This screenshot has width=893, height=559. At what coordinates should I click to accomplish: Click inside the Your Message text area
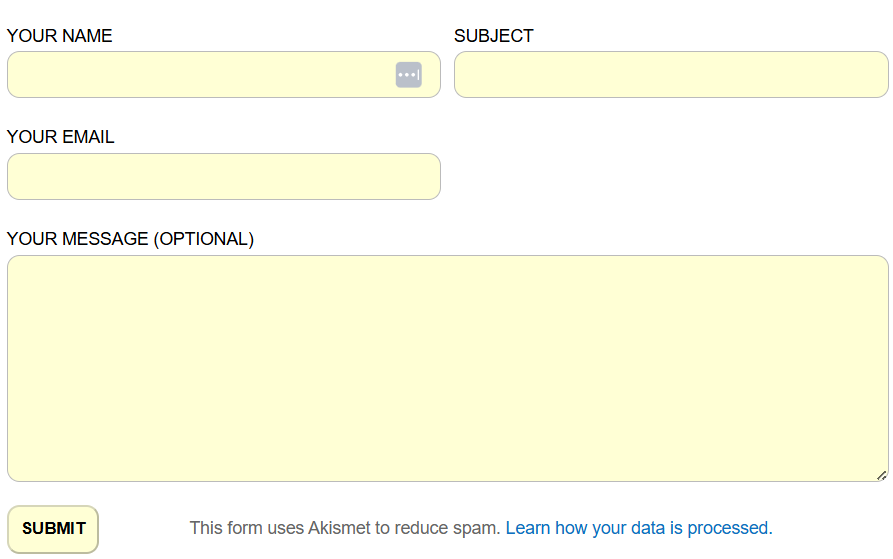point(447,368)
